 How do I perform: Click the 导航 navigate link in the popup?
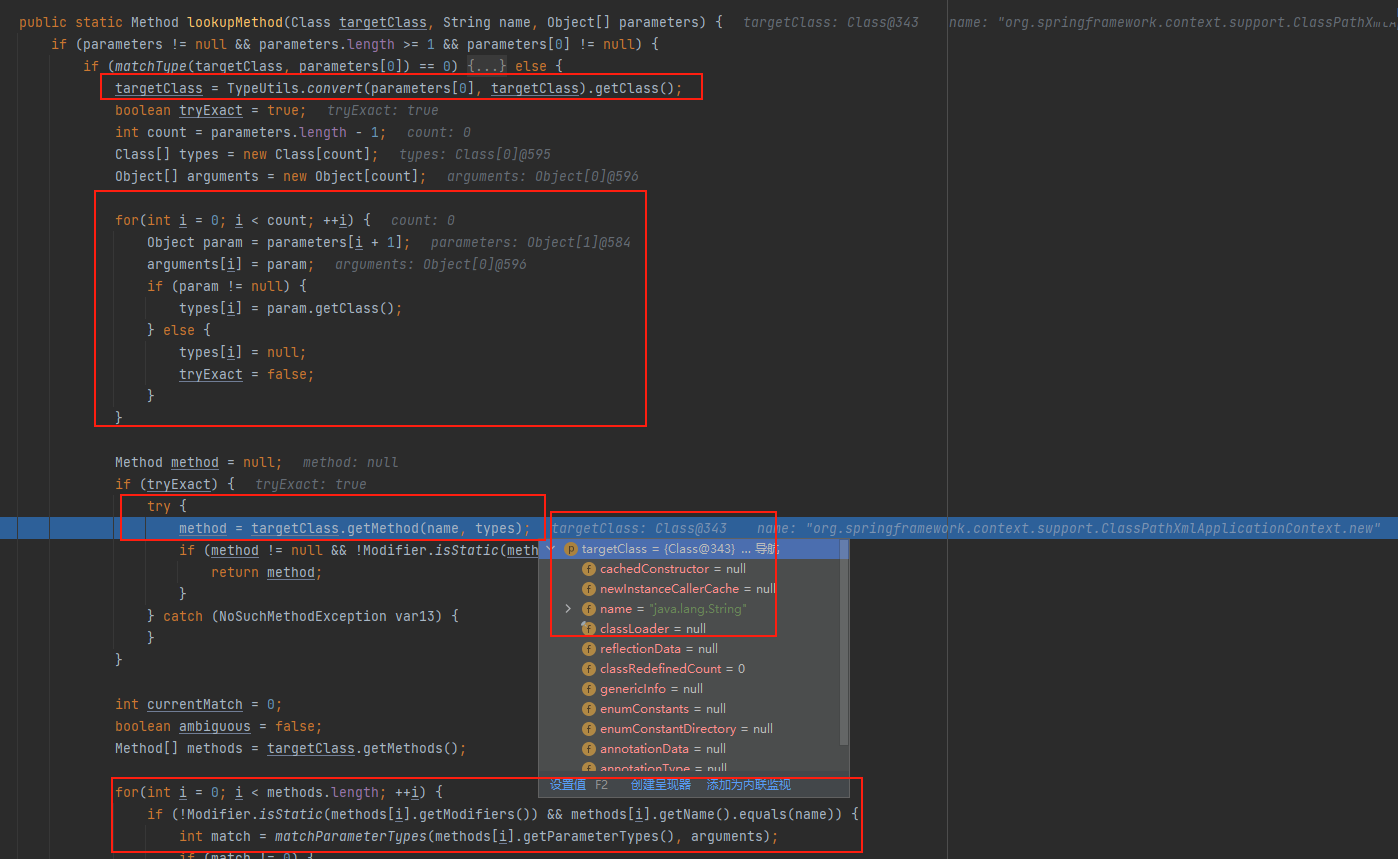tap(767, 549)
